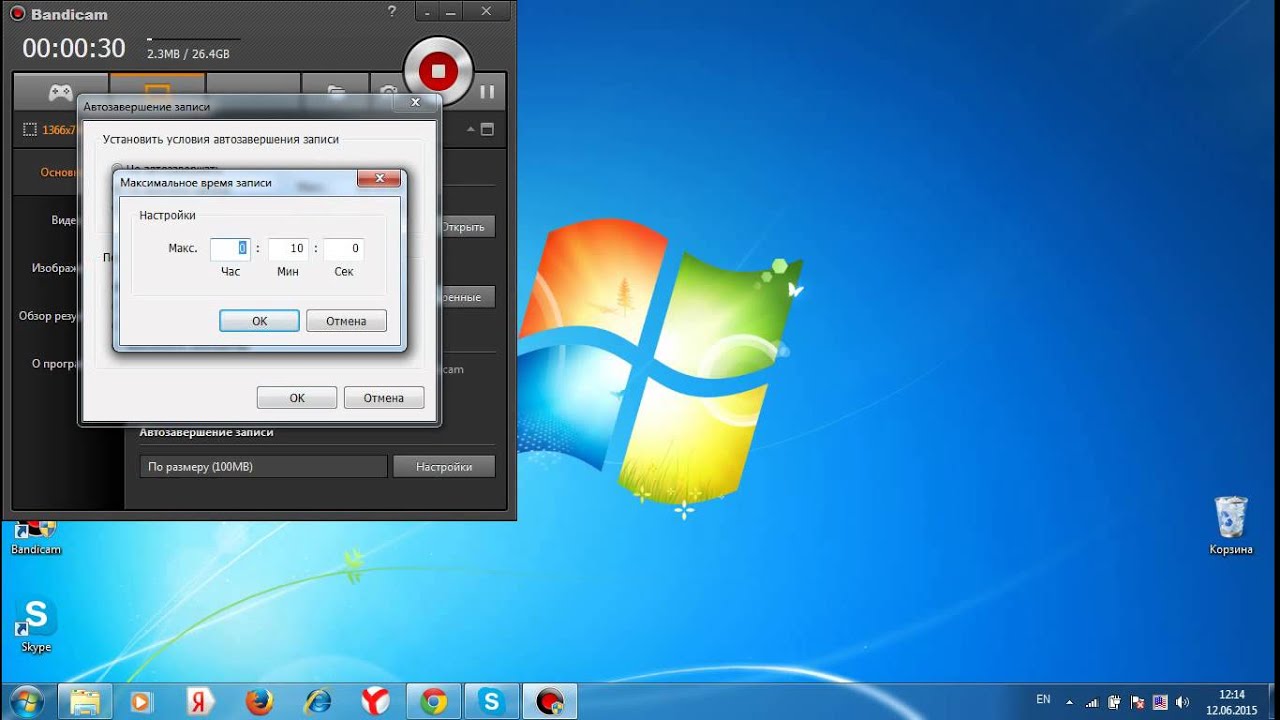Open the power plug battery tray icon
This screenshot has height=720, width=1280.
pyautogui.click(x=1115, y=701)
